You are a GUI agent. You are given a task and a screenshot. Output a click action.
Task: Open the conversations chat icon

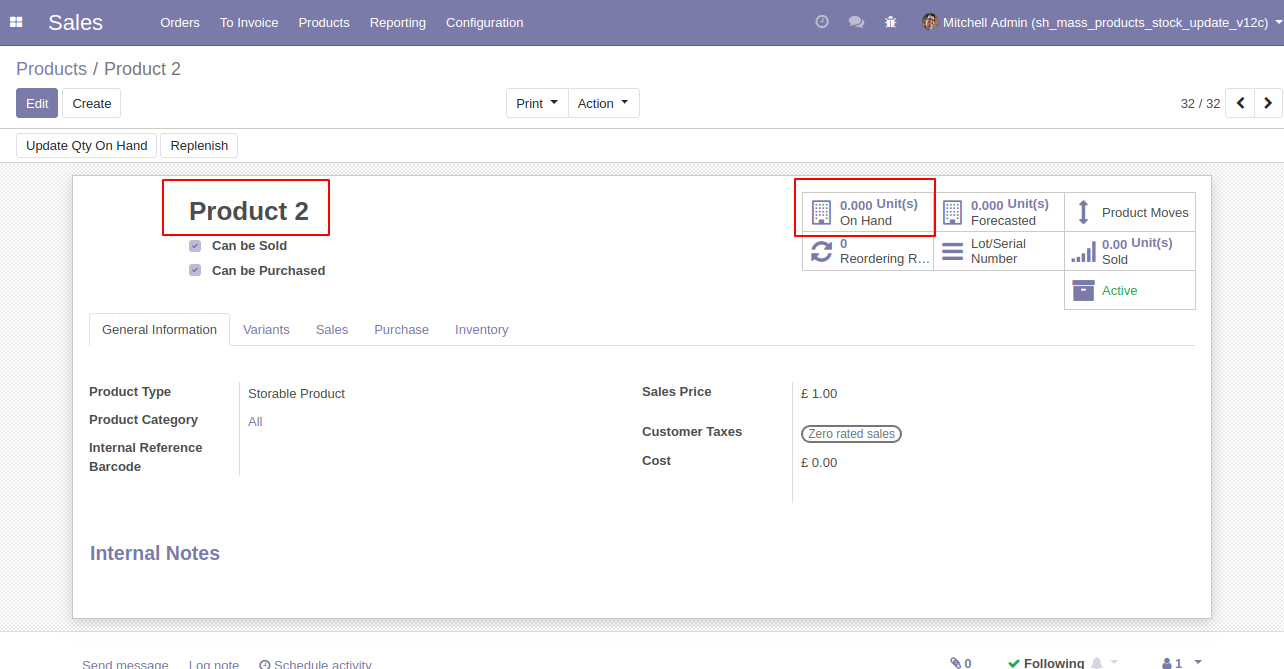856,22
